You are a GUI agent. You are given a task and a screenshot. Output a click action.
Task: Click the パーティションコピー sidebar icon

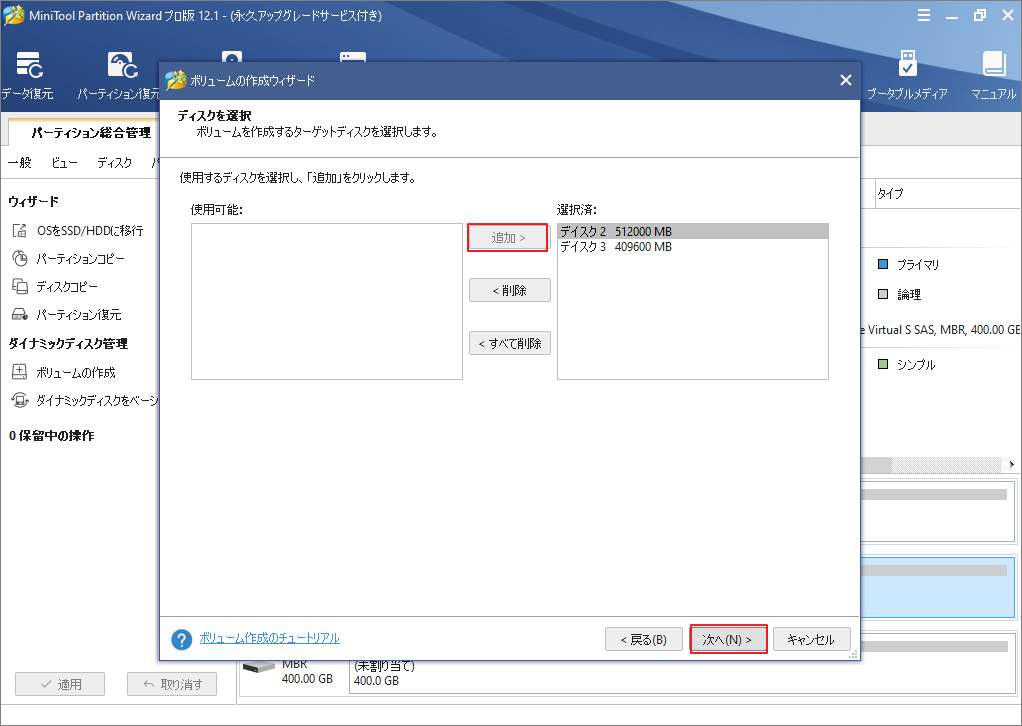click(19, 258)
